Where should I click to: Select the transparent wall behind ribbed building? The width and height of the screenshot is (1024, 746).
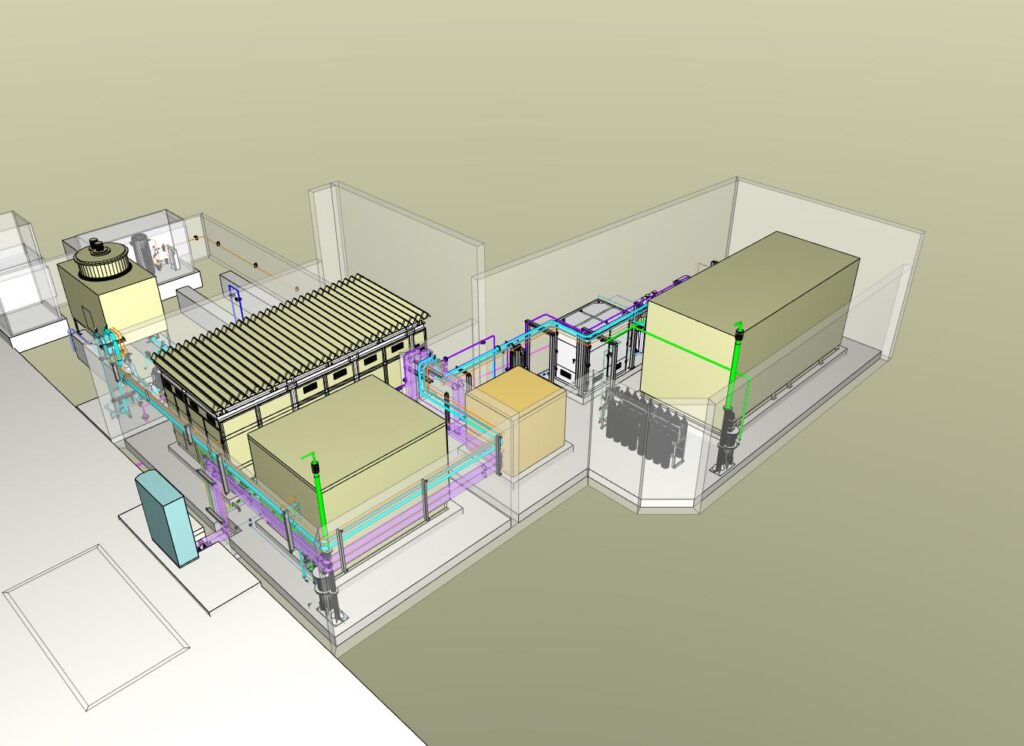(x=400, y=250)
